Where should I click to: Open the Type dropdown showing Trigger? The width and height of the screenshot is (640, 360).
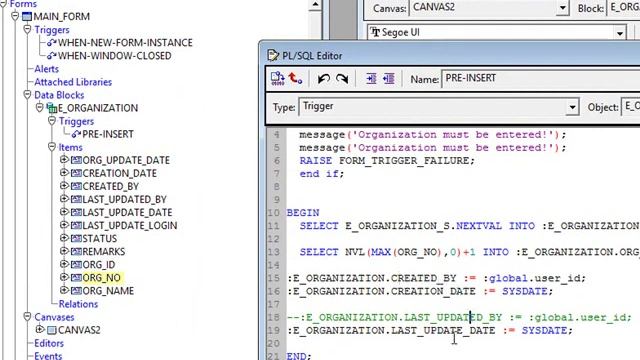point(572,107)
